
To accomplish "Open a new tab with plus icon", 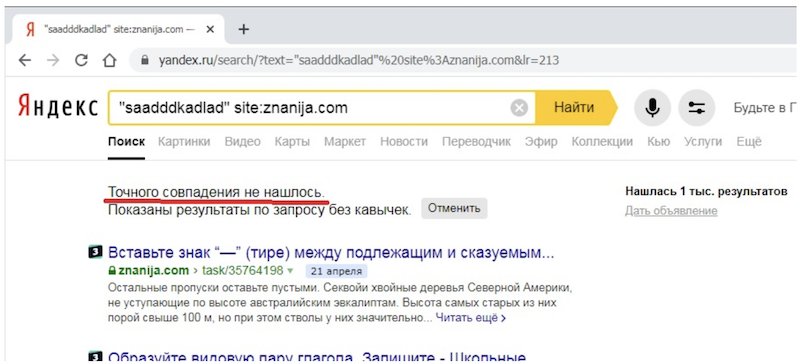I will [x=243, y=29].
